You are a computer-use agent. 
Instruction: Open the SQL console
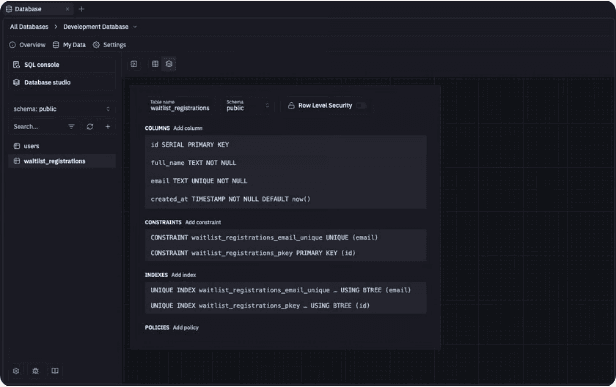click(62, 65)
